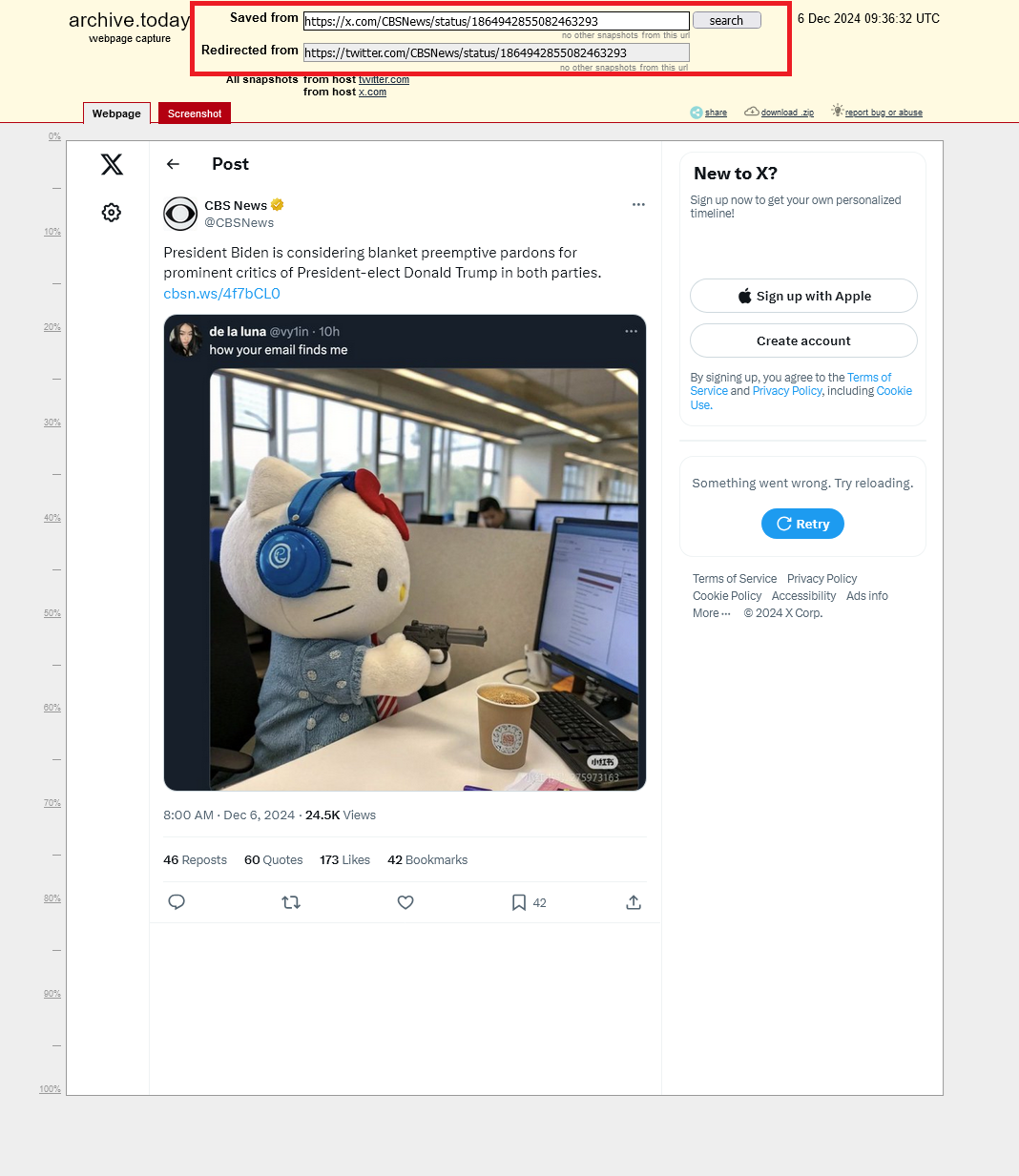Image resolution: width=1019 pixels, height=1176 pixels.
Task: Switch to the Screenshot tab
Action: [x=195, y=113]
